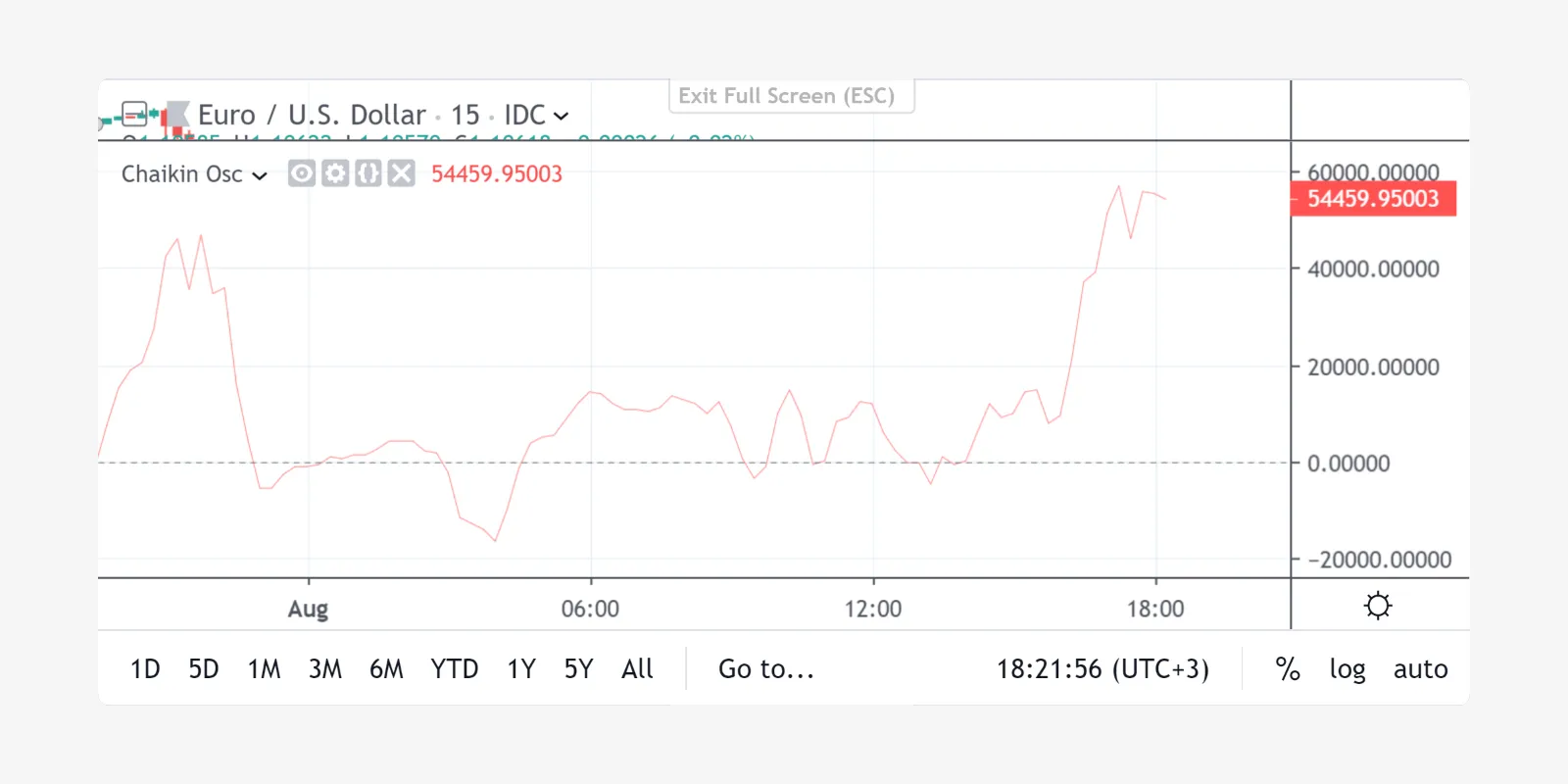Switch to the 5Y time range
Screen dimensions: 1568x784
point(578,669)
